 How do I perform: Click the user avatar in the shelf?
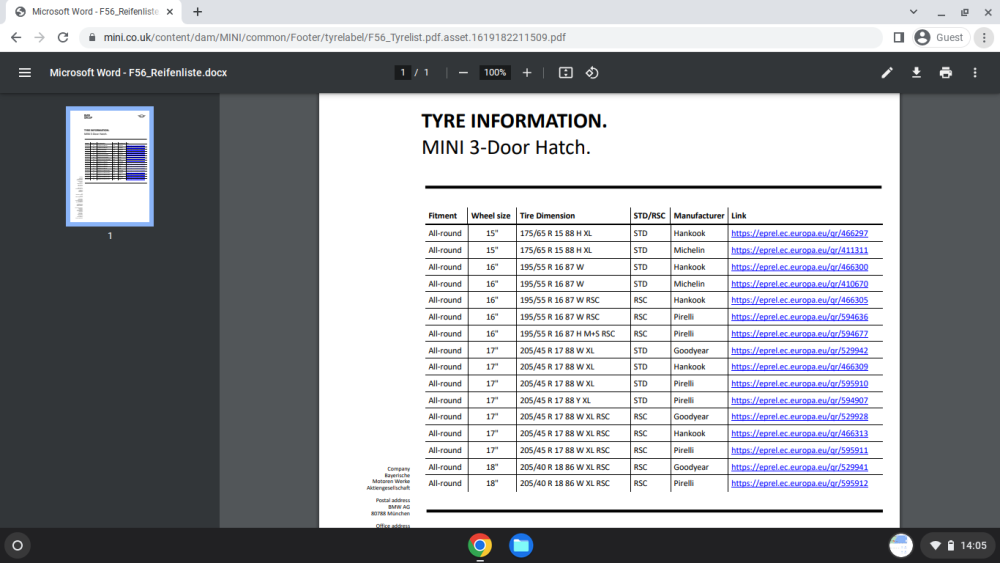[901, 546]
